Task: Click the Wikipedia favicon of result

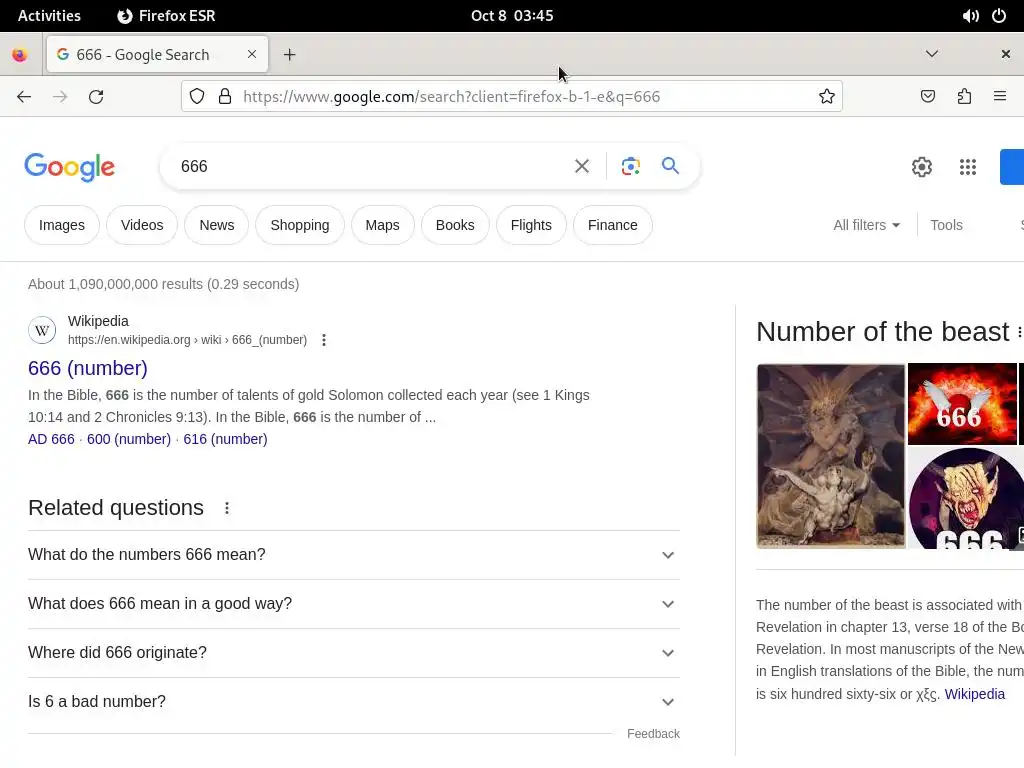Action: [42, 330]
